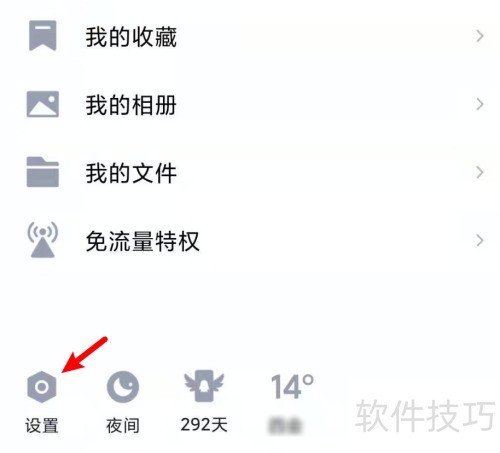Expand 免流量特权 using its right chevron
Image resolution: width=500 pixels, height=453 pixels.
point(479,240)
